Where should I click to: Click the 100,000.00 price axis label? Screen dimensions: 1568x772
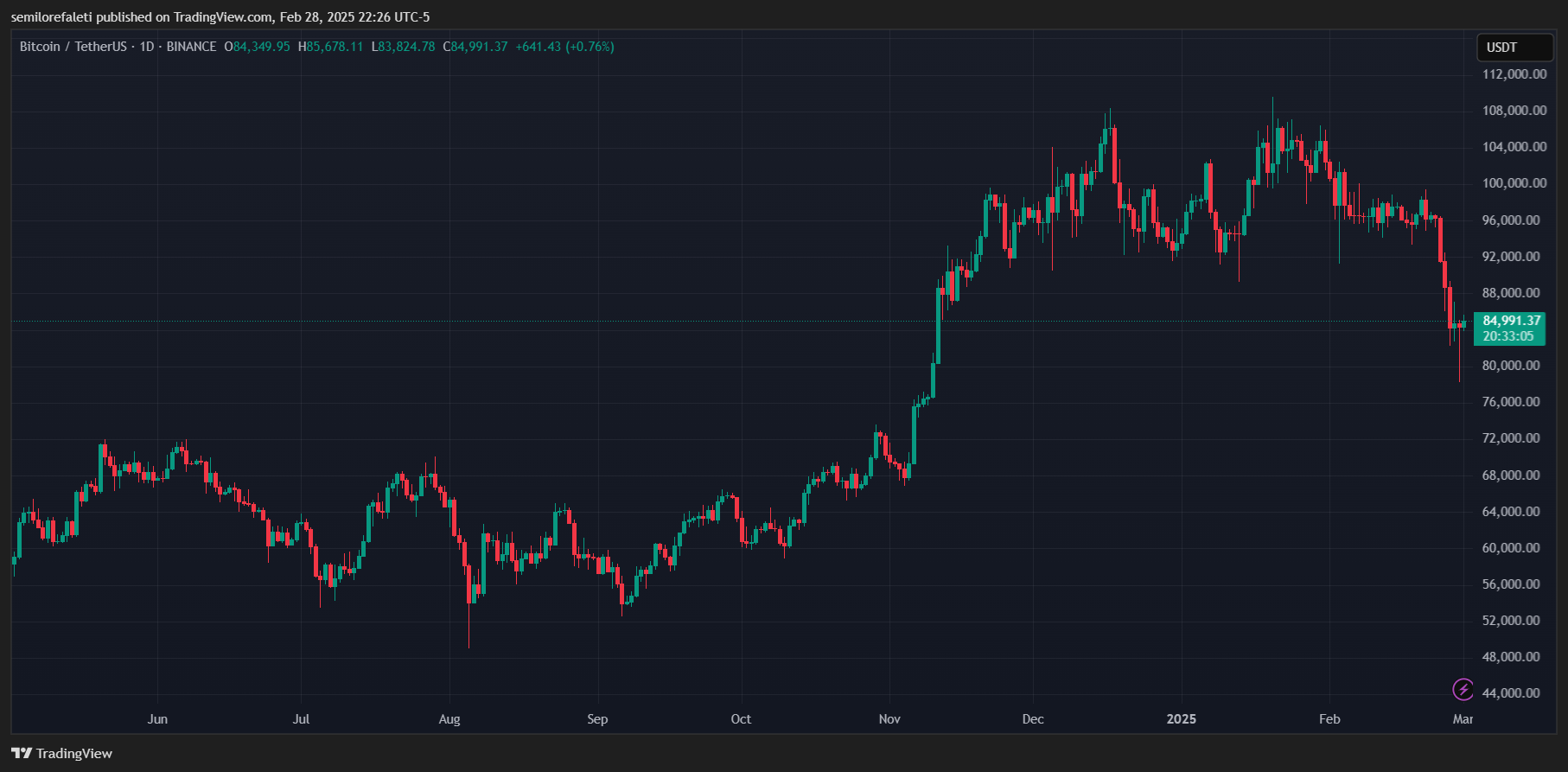click(x=1514, y=183)
